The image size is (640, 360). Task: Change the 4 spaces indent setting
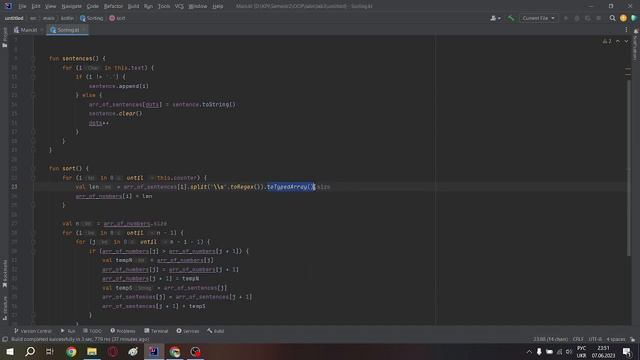pos(616,340)
